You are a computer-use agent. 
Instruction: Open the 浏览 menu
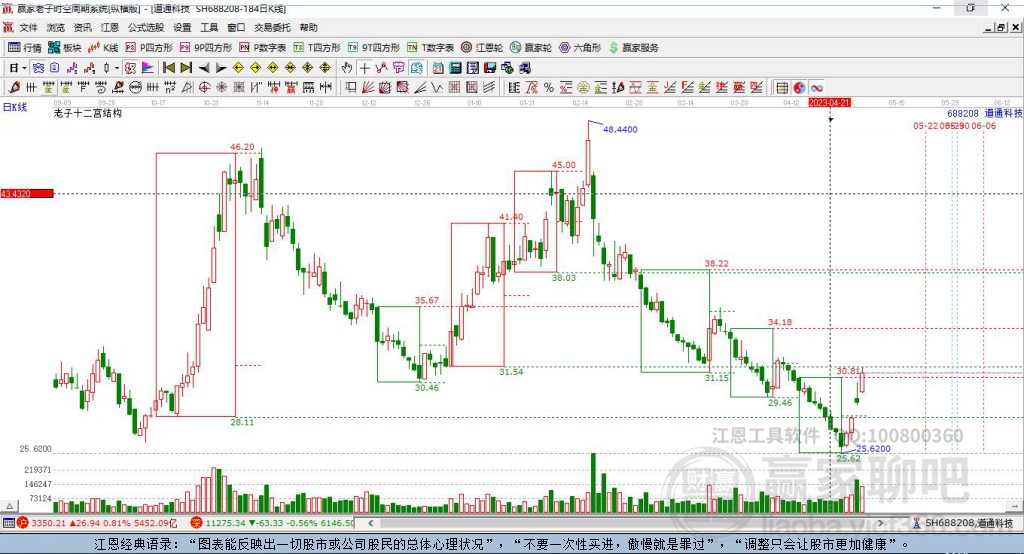(x=56, y=27)
